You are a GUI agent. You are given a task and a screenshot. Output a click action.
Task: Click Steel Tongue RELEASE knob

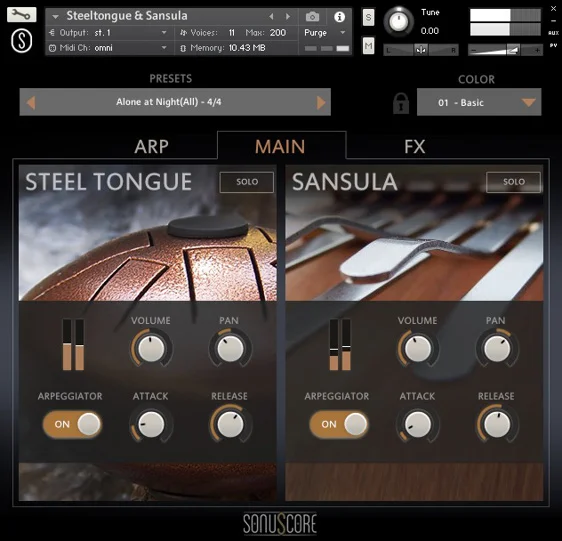230,424
